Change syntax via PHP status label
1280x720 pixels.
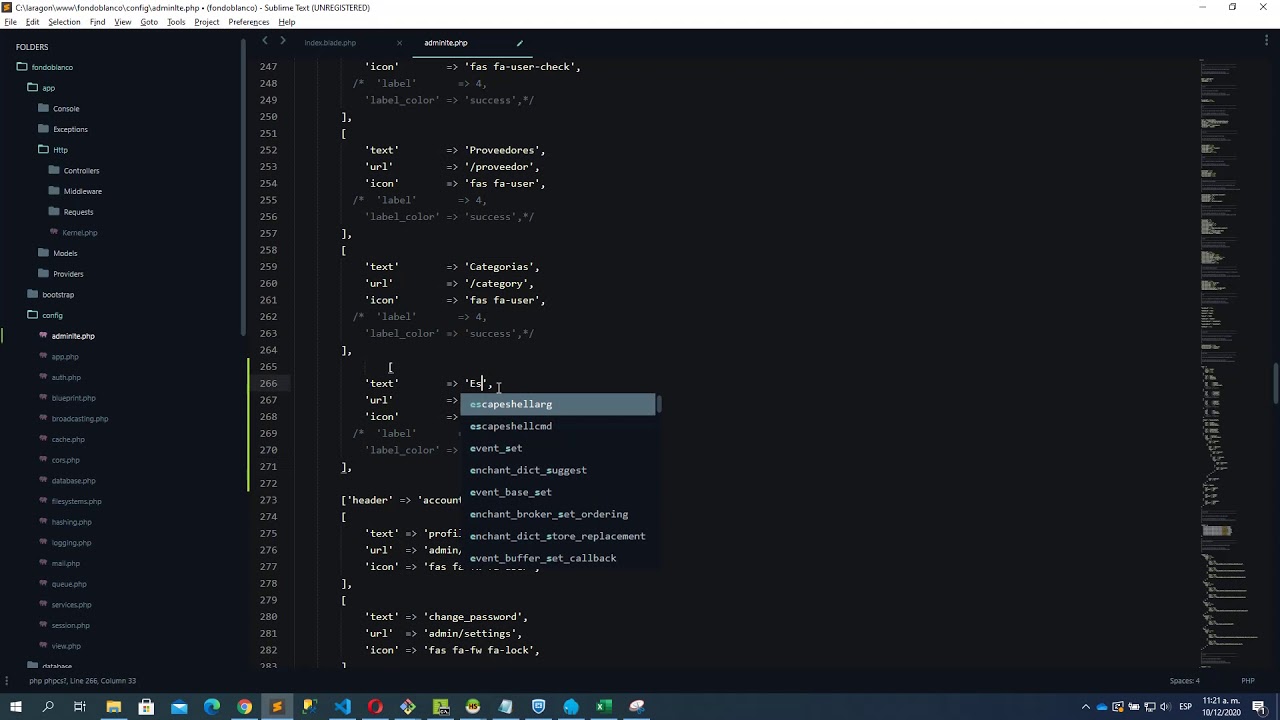pos(1247,681)
